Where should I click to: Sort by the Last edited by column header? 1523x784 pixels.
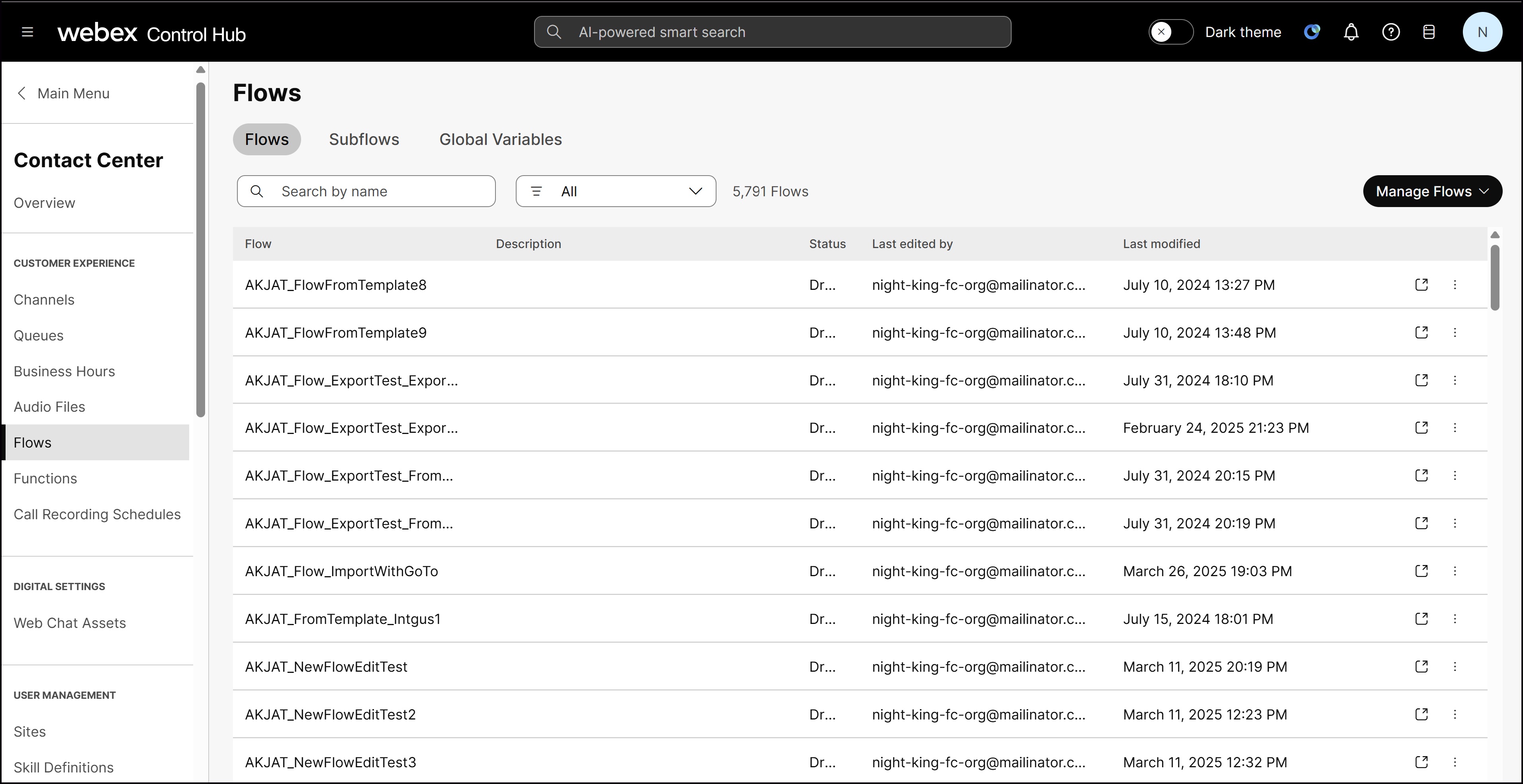pos(912,244)
